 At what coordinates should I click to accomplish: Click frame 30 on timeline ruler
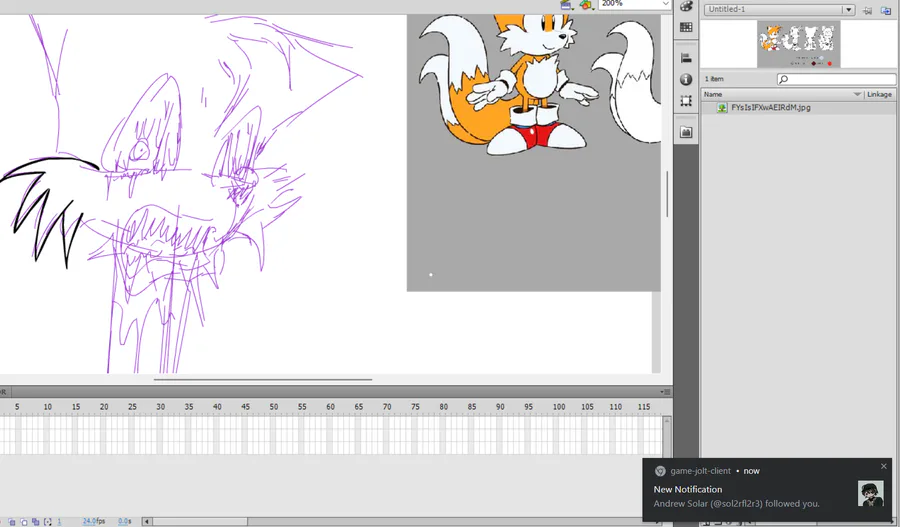pyautogui.click(x=160, y=406)
